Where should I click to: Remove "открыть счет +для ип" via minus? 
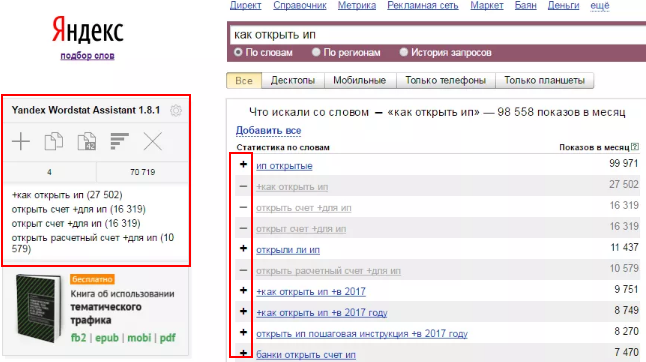click(x=243, y=207)
